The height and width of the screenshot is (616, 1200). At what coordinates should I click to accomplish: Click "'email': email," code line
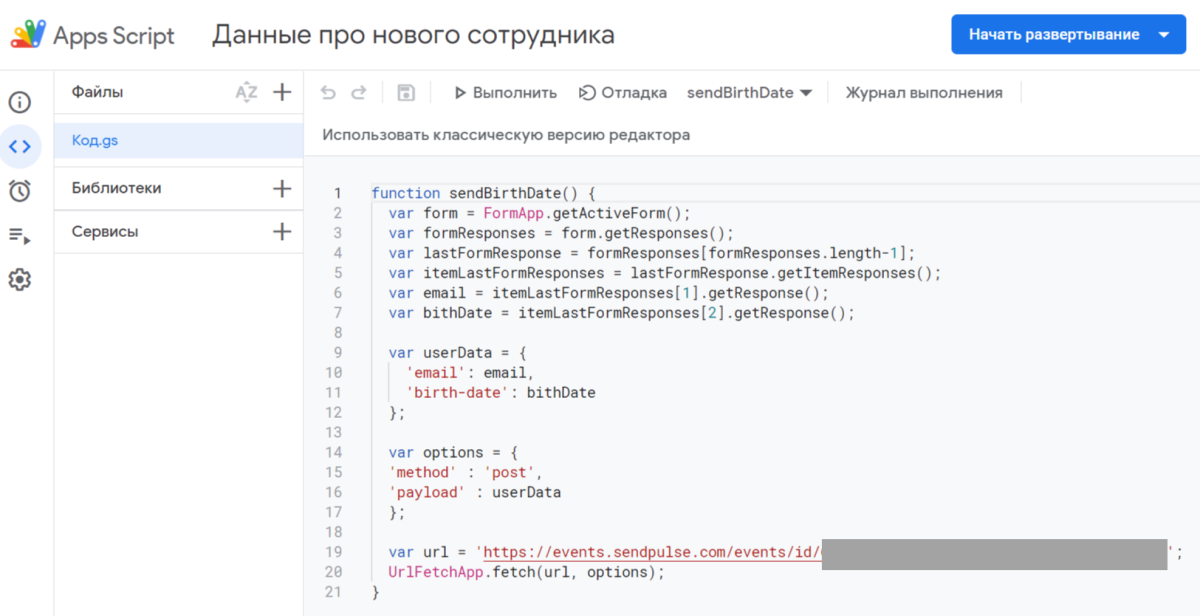click(x=470, y=373)
